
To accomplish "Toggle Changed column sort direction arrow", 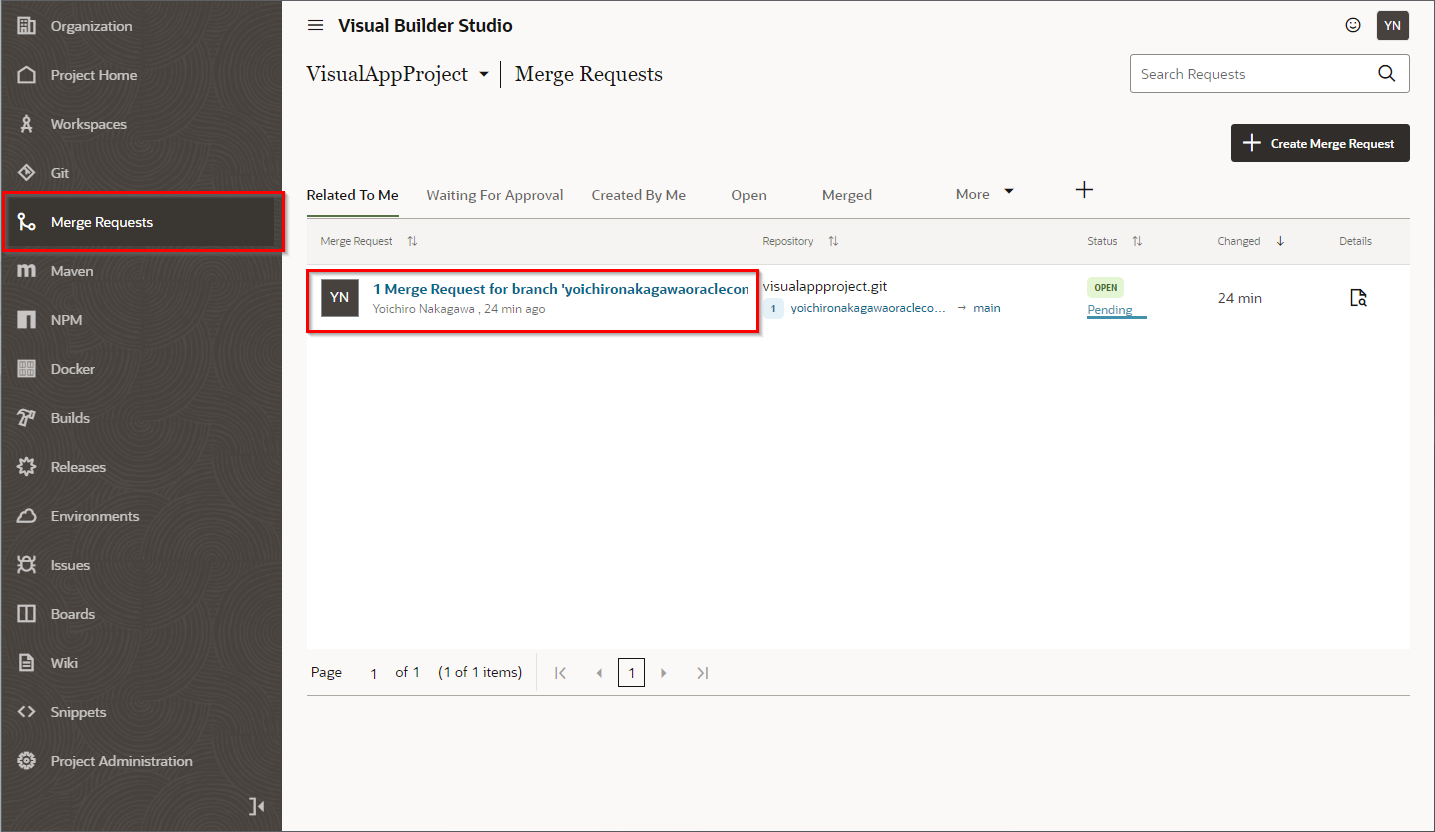I will [1280, 241].
